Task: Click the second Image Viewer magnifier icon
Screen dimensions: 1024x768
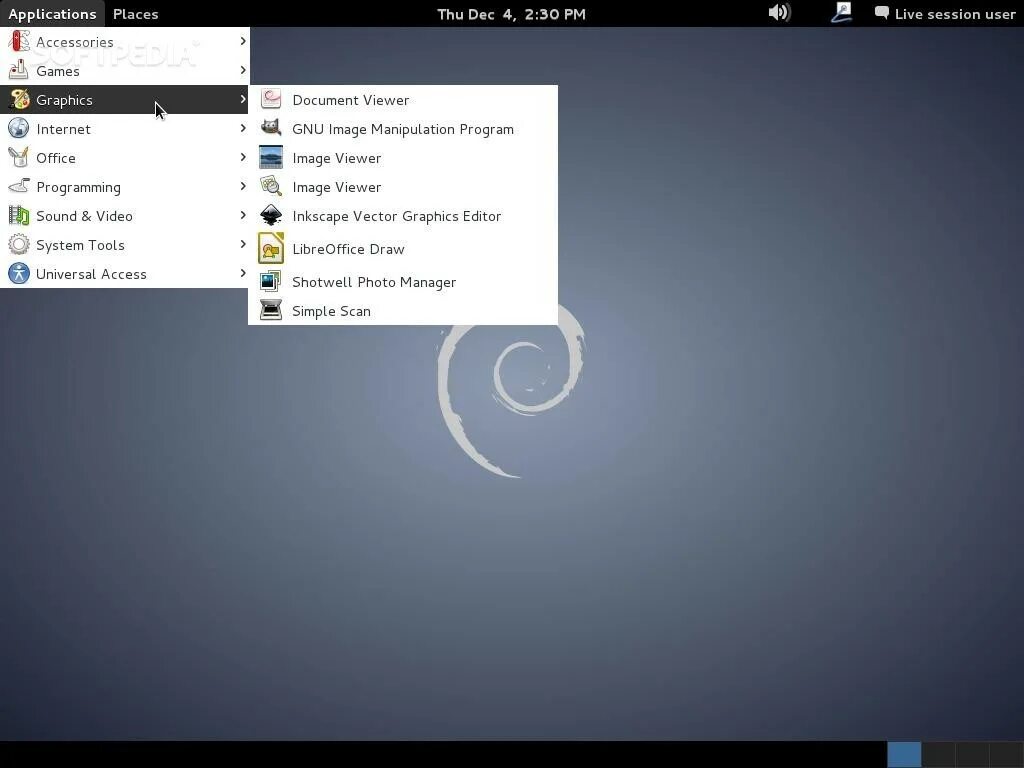Action: pyautogui.click(x=271, y=187)
